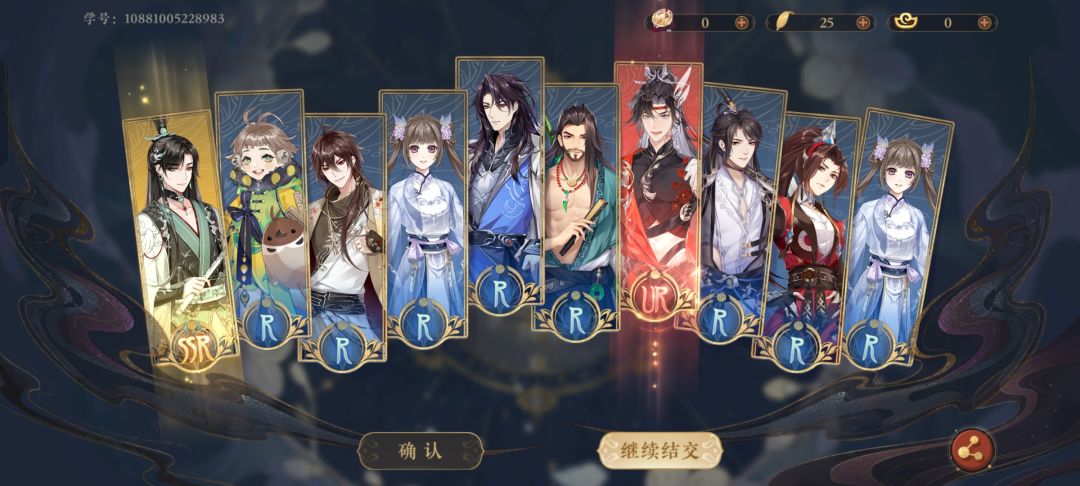Click 继续结交 to draw again
This screenshot has width=1080, height=486.
tap(660, 452)
